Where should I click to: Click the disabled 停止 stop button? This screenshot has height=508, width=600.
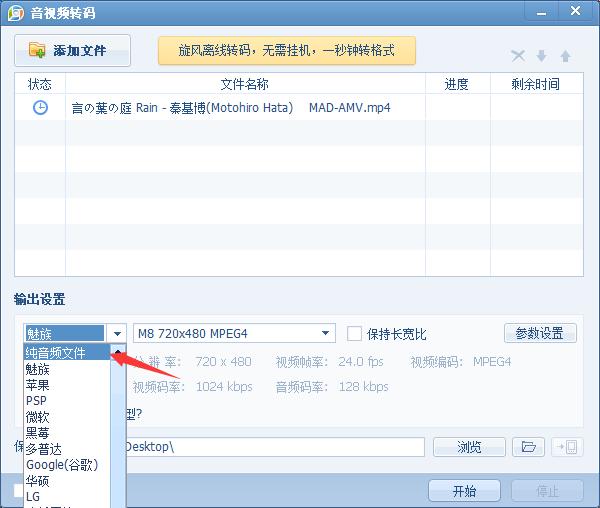pos(548,491)
